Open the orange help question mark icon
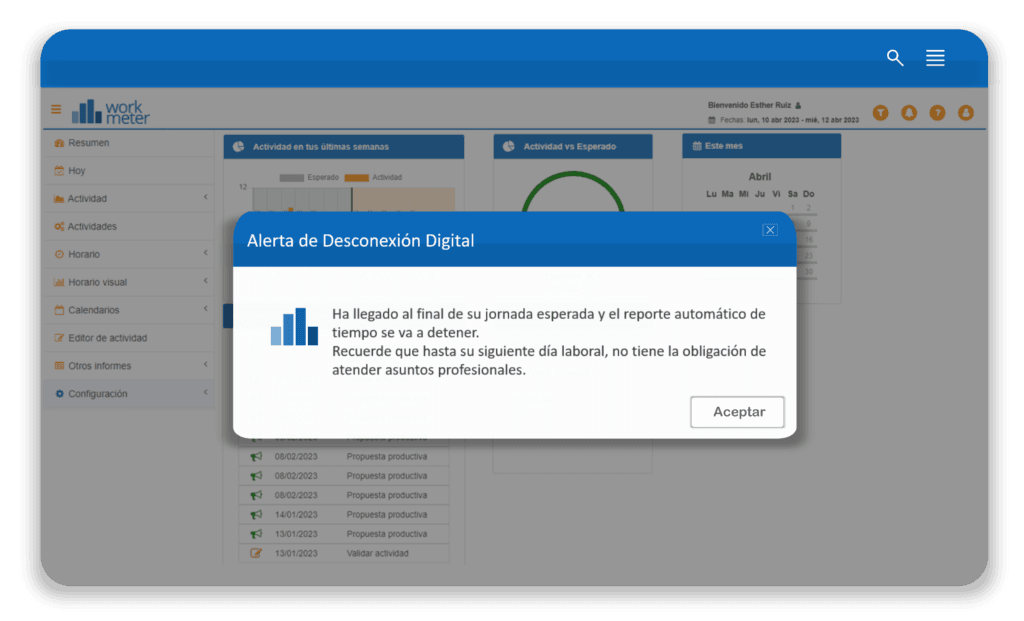Image resolution: width=1024 pixels, height=621 pixels. (x=937, y=113)
